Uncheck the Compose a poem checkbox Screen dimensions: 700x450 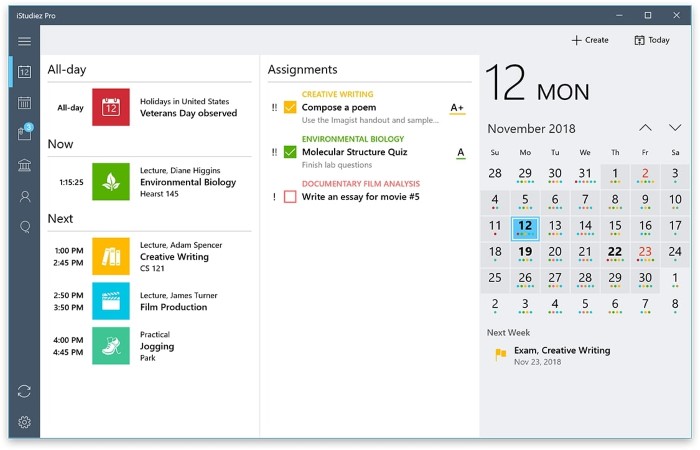(x=290, y=108)
